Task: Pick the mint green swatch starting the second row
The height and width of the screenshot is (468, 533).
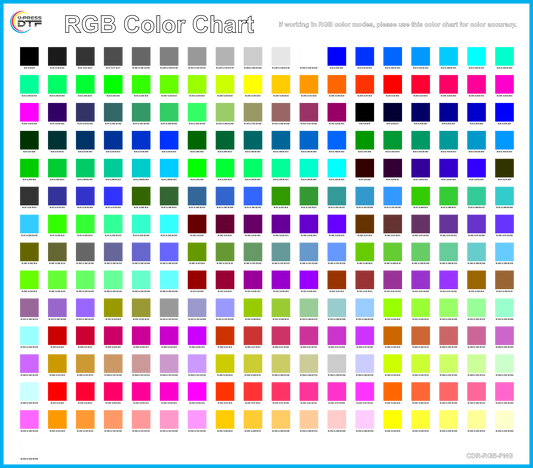Action: 29,84
